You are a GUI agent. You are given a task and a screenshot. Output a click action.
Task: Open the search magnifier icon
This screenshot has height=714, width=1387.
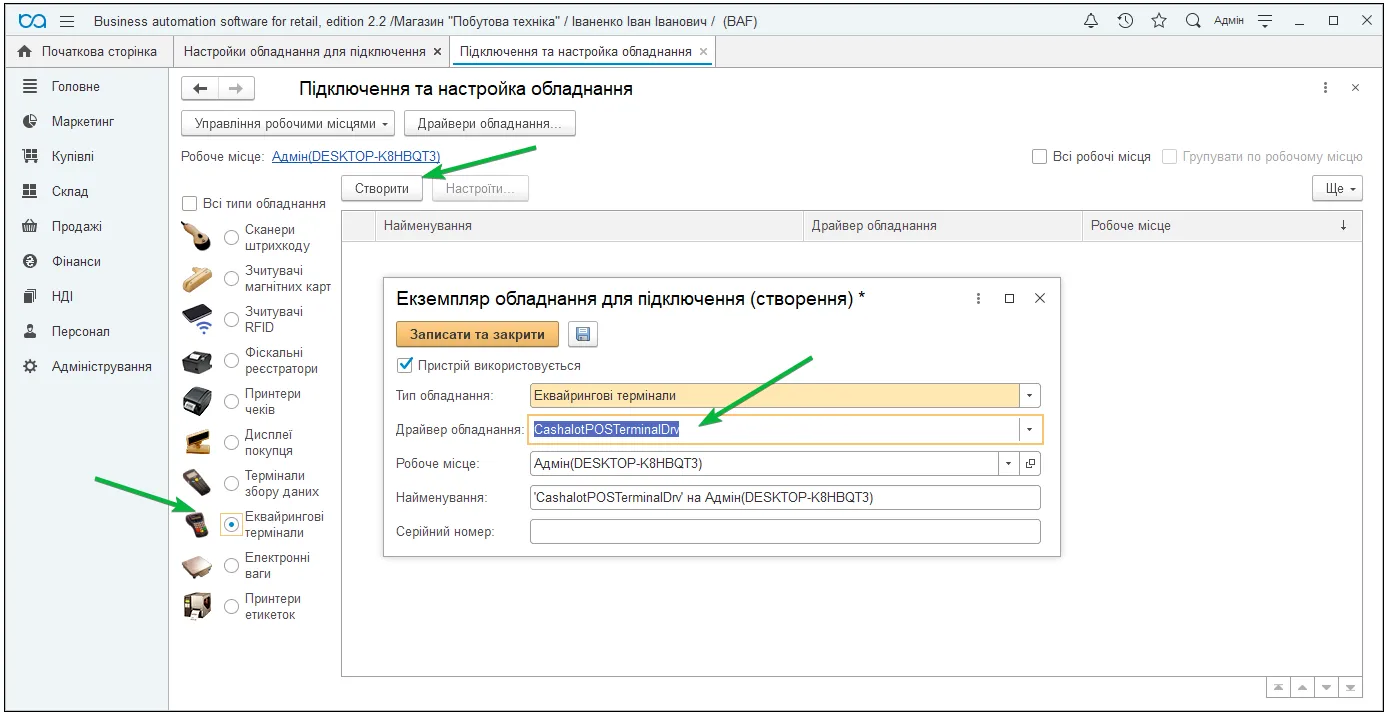click(1193, 21)
